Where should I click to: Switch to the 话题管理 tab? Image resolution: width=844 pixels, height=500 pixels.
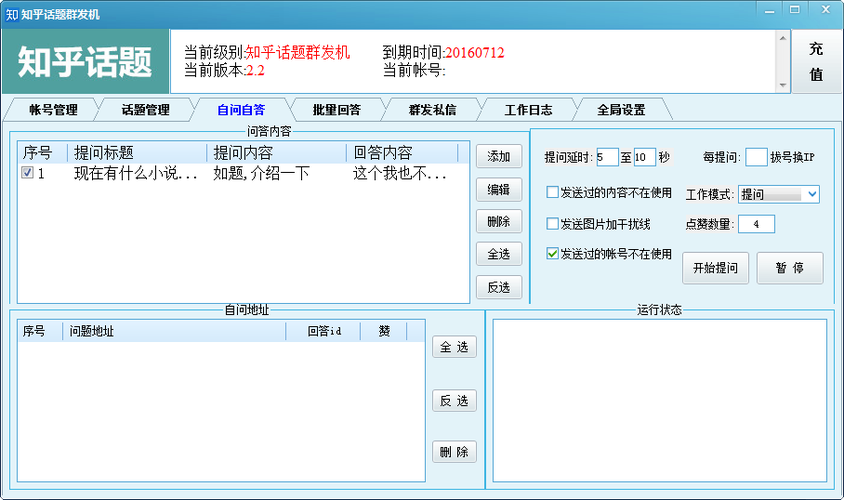(x=145, y=110)
